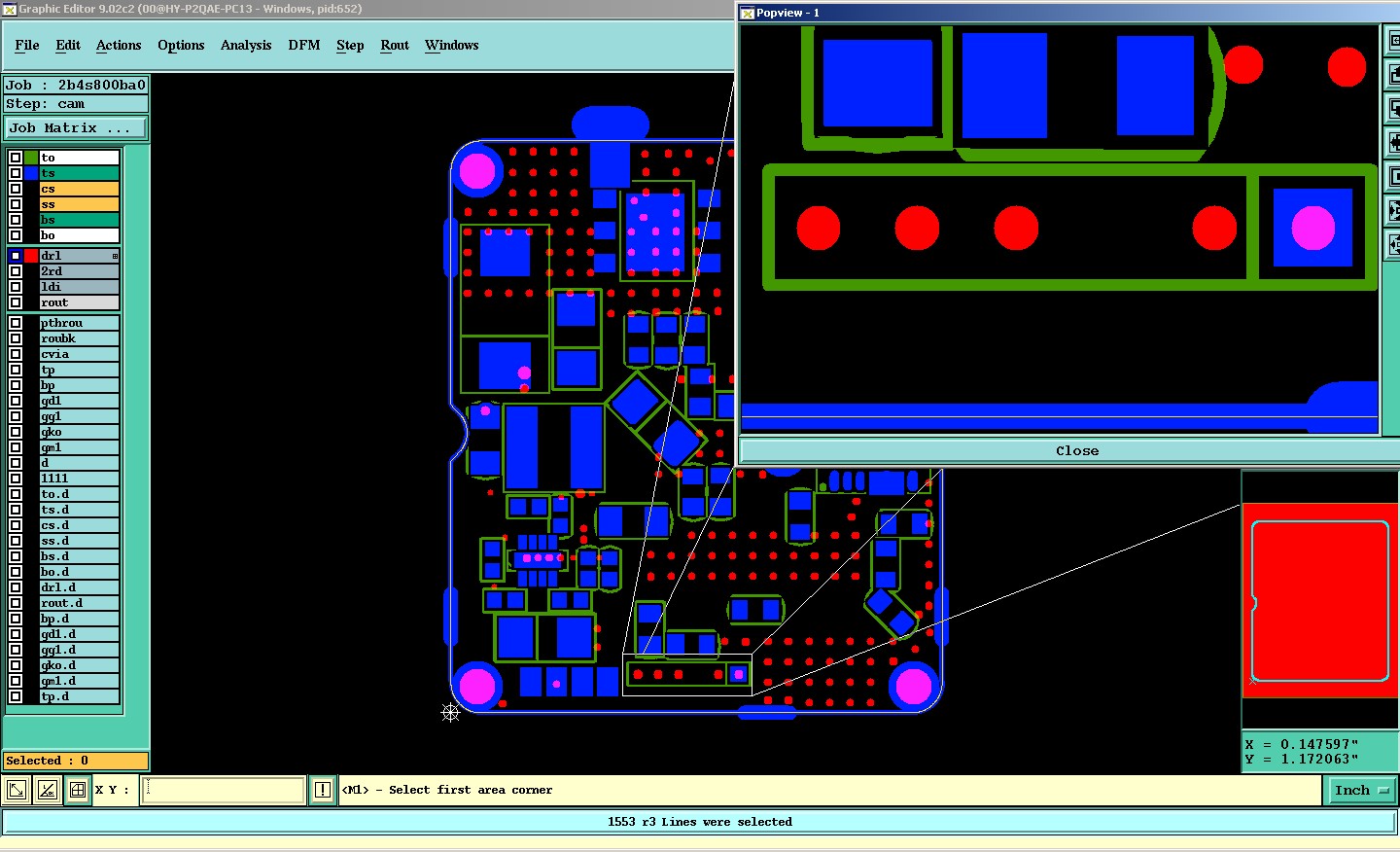Open the Actions menu
Image resolution: width=1400 pixels, height=852 pixels.
pyautogui.click(x=119, y=45)
